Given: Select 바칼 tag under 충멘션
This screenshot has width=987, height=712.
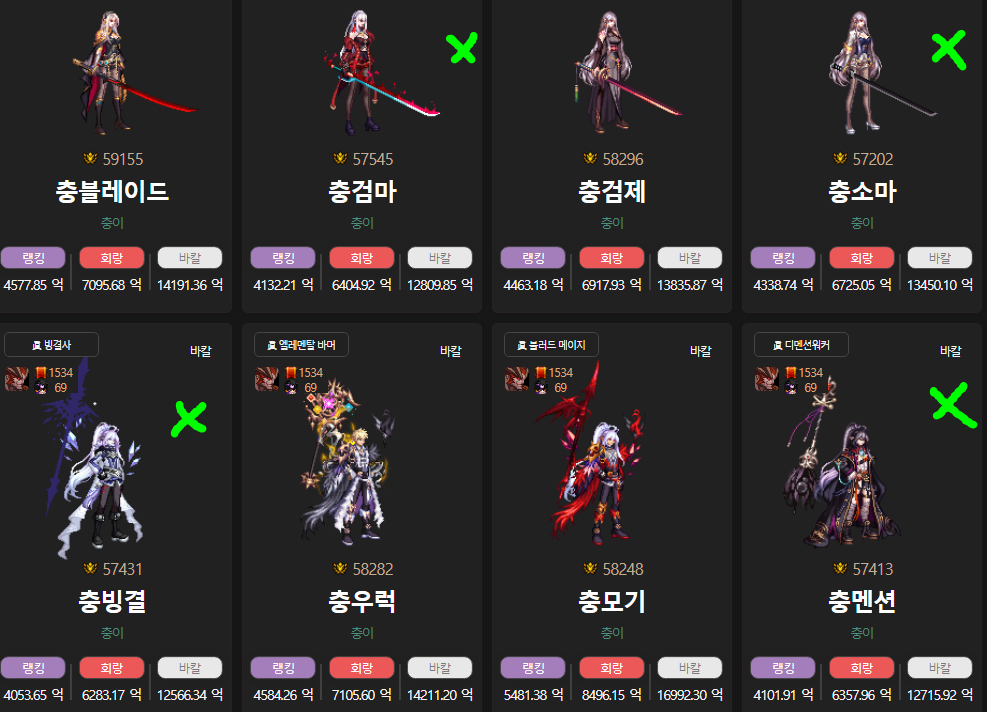Looking at the screenshot, I should [940, 668].
